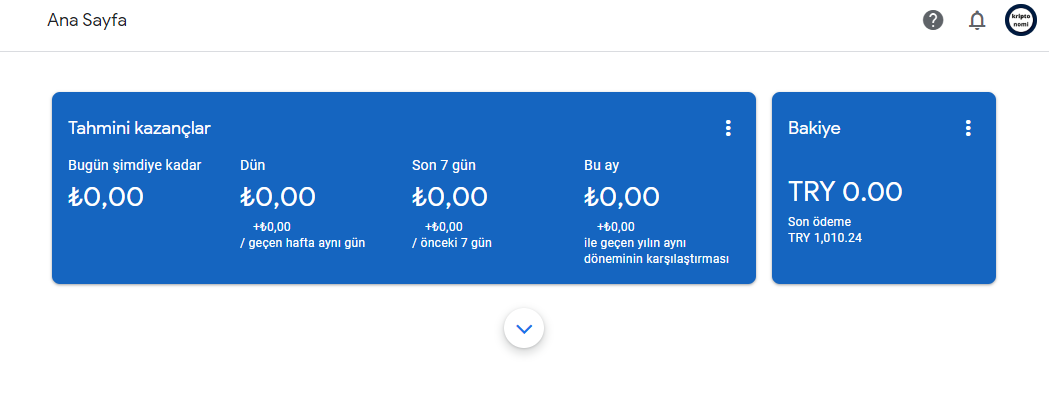Click the TRY 0.00 balance amount

click(x=845, y=192)
